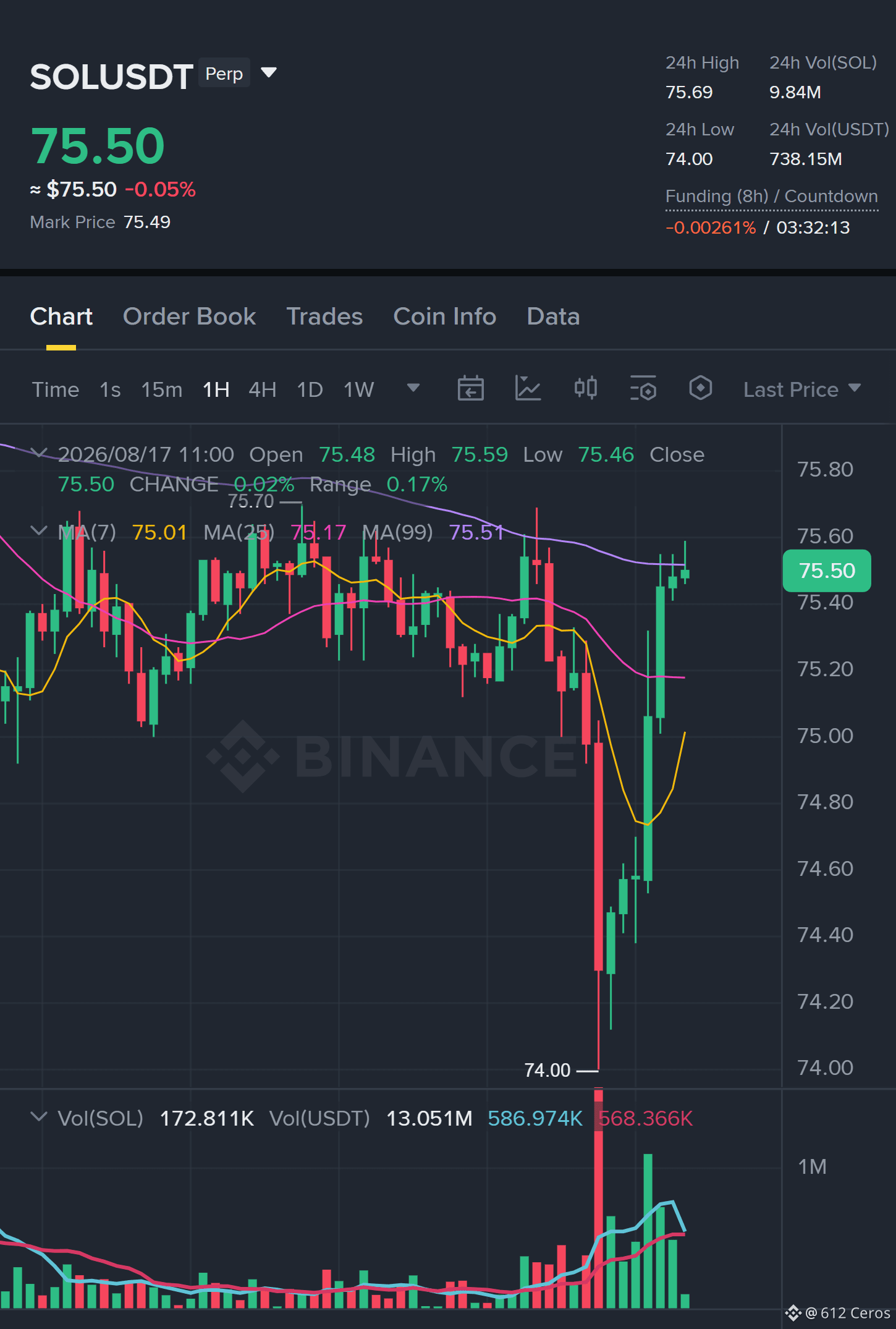Click the 24h Vol(SOL) value 9.84M
The image size is (896, 1329).
pos(795,92)
